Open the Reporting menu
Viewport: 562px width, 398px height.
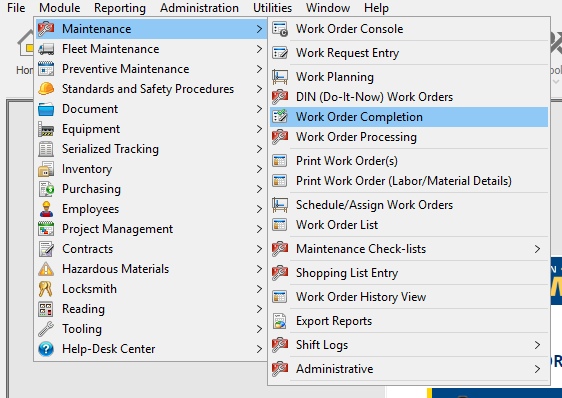coord(120,8)
